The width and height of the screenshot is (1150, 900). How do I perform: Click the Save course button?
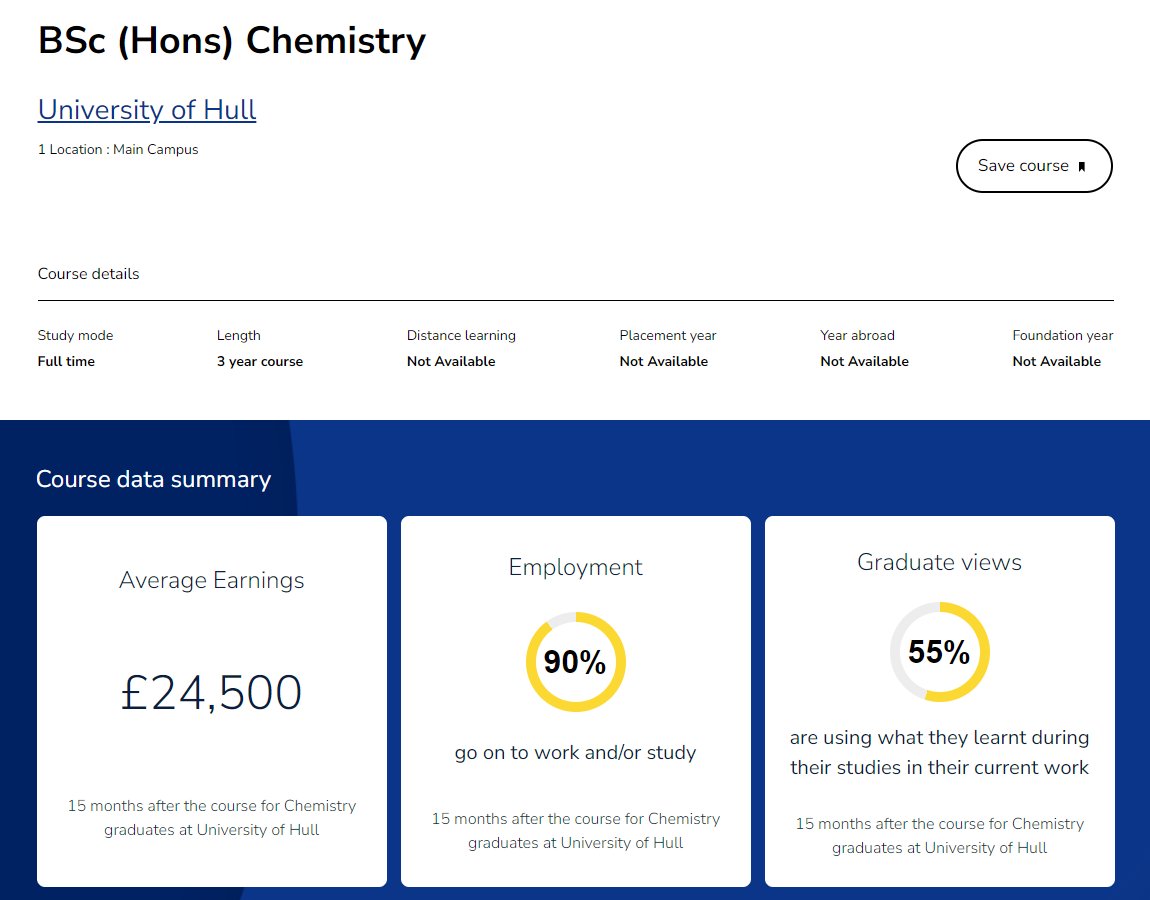click(x=1034, y=166)
